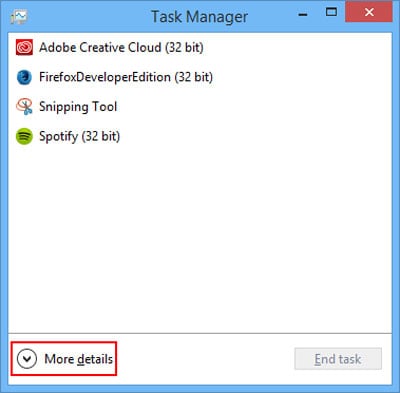Image resolution: width=400 pixels, height=393 pixels.
Task: Click the "(32 bit)" suffix beside Adobe Creative Cloud
Action: pos(184,47)
